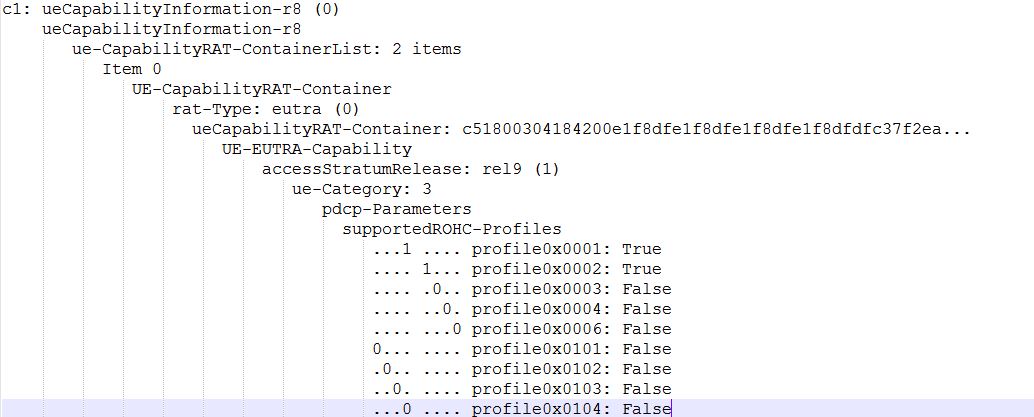Image resolution: width=1034 pixels, height=417 pixels.
Task: Click the rat-Type: eutra (0) field
Action: pyautogui.click(x=265, y=109)
